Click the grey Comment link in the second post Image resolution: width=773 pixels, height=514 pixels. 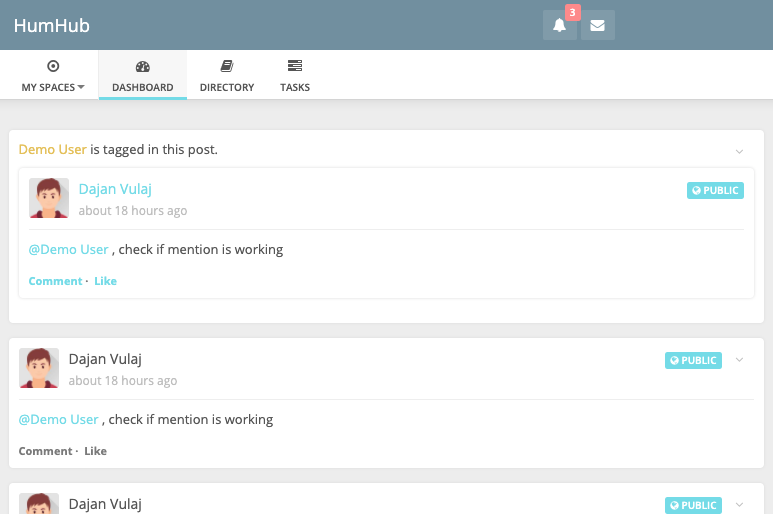tap(45, 451)
